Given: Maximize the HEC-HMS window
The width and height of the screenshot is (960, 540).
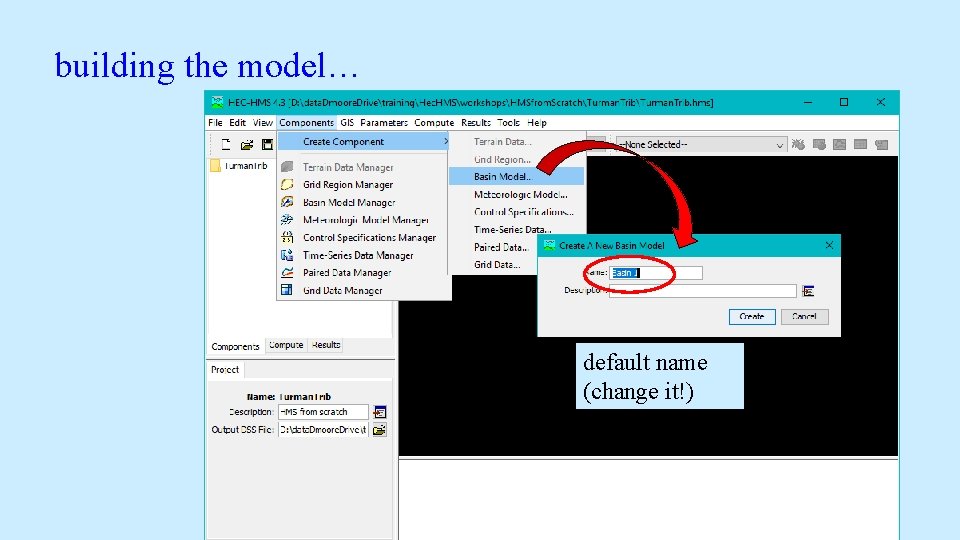Looking at the screenshot, I should pyautogui.click(x=844, y=102).
